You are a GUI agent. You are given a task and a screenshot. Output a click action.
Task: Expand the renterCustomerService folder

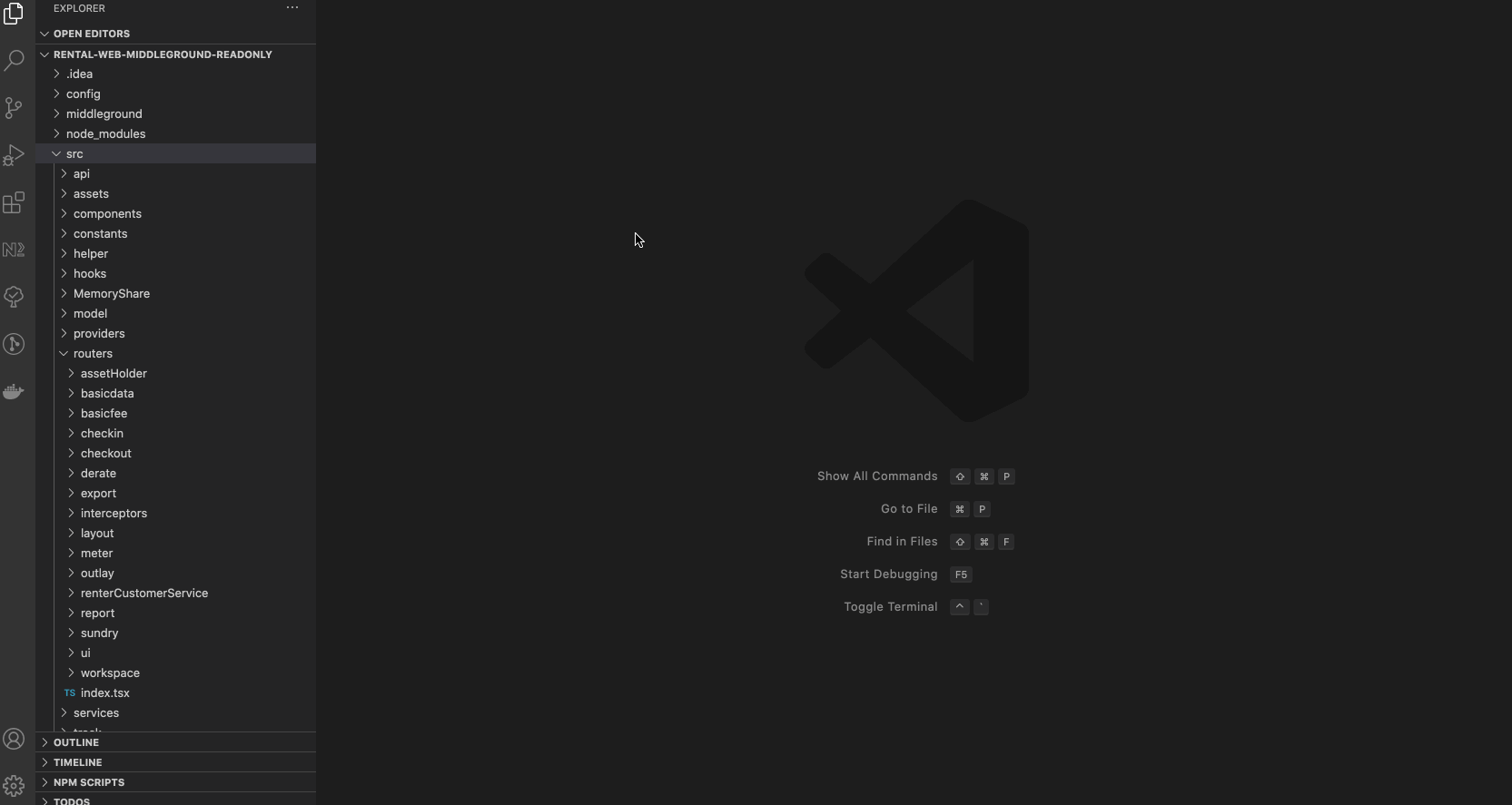[175, 594]
